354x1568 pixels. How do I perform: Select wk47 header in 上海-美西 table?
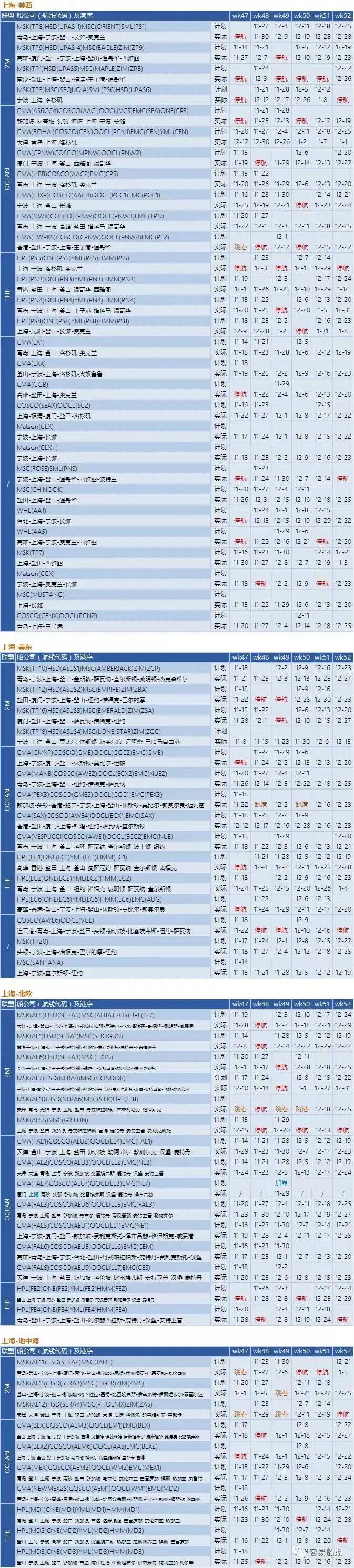240,16
